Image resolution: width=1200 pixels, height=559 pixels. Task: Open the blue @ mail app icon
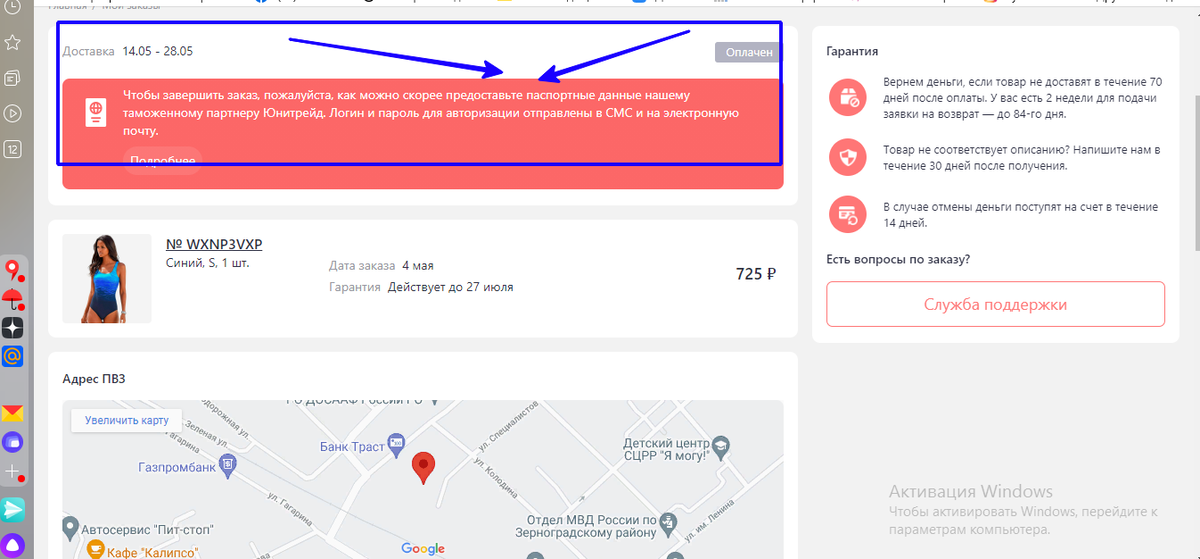[x=13, y=356]
